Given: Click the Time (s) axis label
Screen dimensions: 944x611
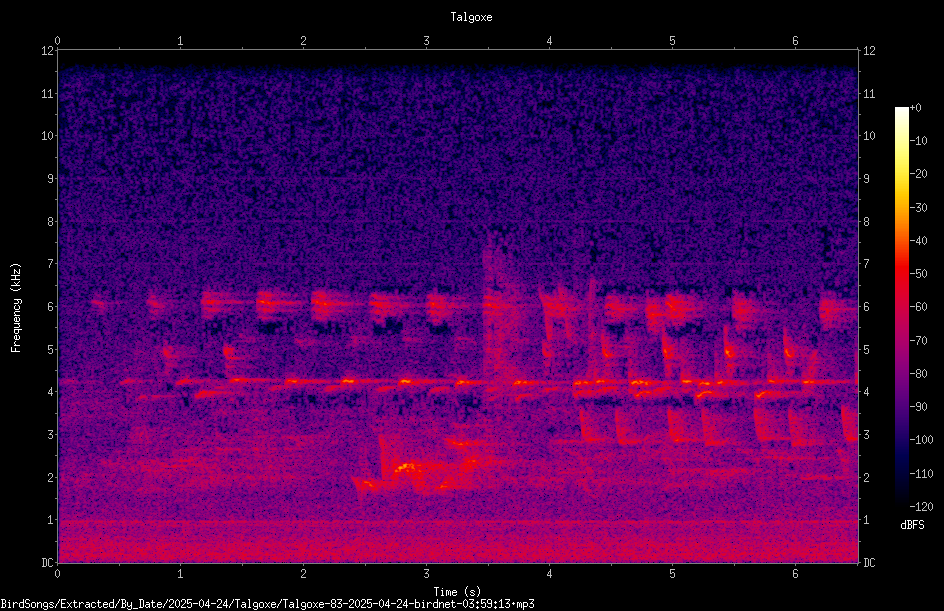Looking at the screenshot, I should (457, 592).
